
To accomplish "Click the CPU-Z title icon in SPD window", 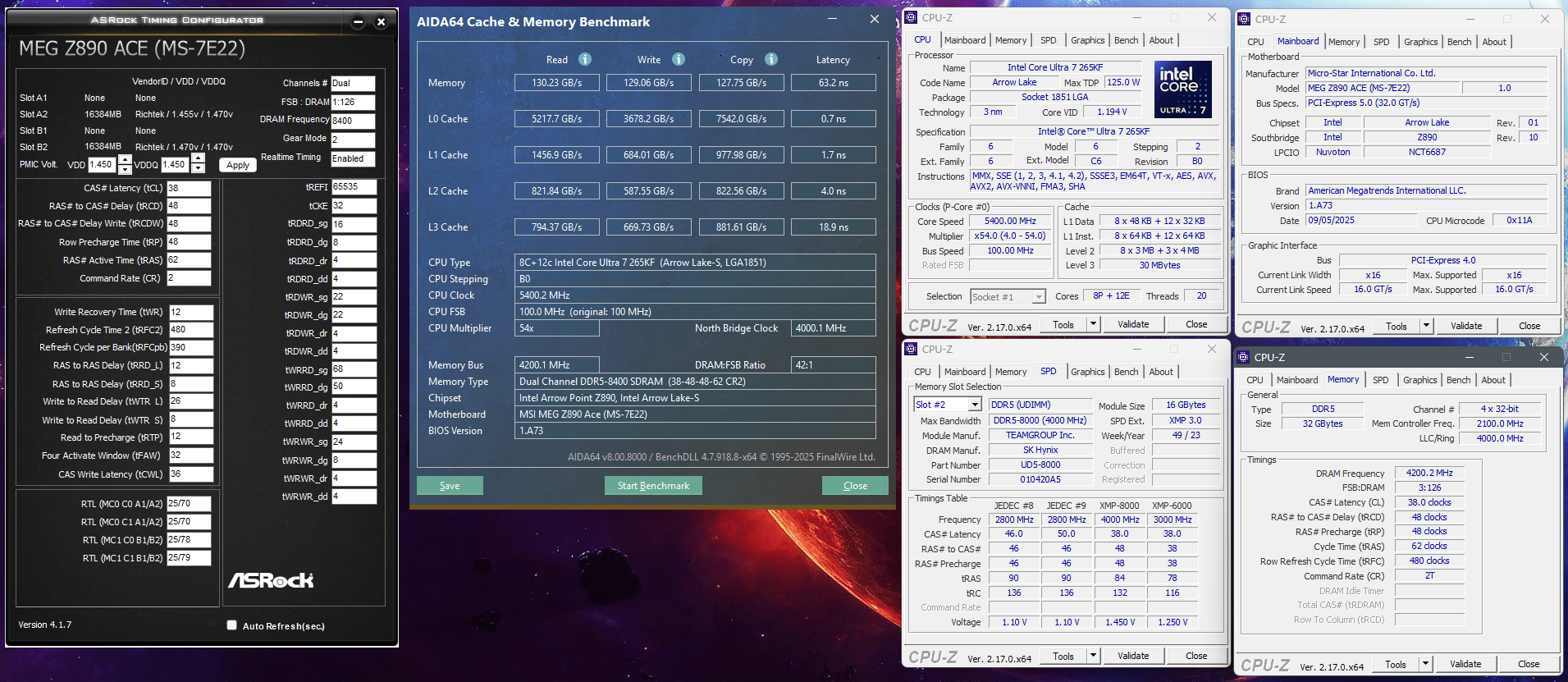I will point(911,349).
